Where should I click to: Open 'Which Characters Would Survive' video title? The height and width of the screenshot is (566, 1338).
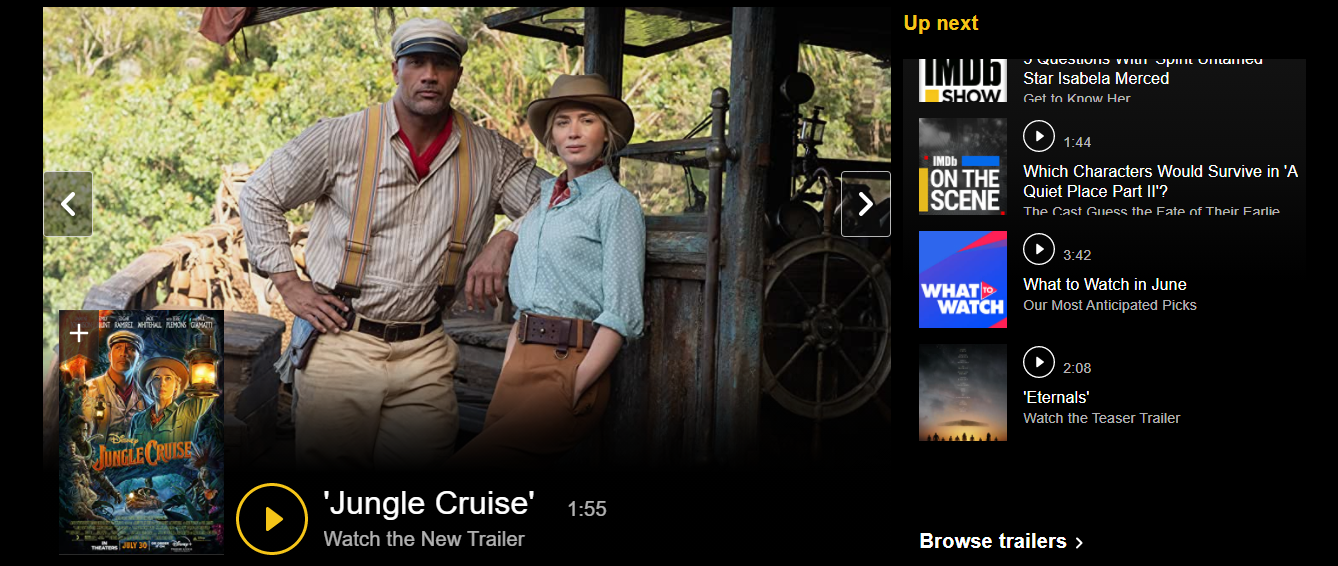pos(1160,181)
